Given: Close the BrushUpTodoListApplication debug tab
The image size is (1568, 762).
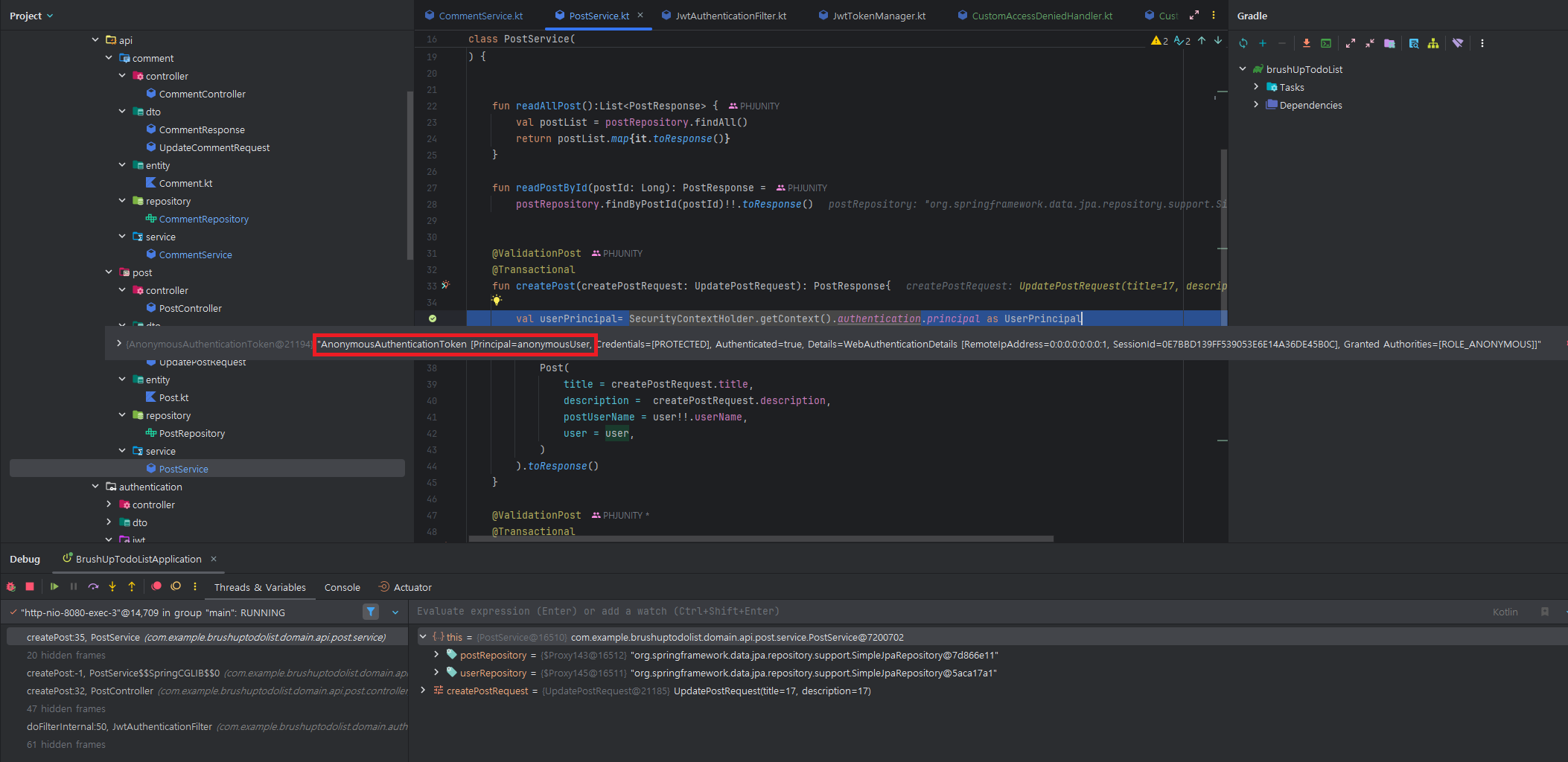Looking at the screenshot, I should [214, 559].
